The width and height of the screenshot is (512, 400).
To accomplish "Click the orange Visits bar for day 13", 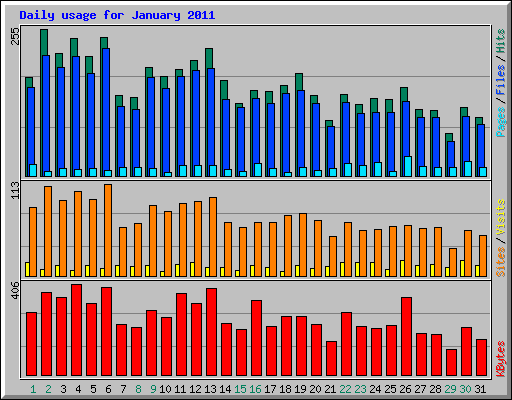I will click(x=213, y=237).
